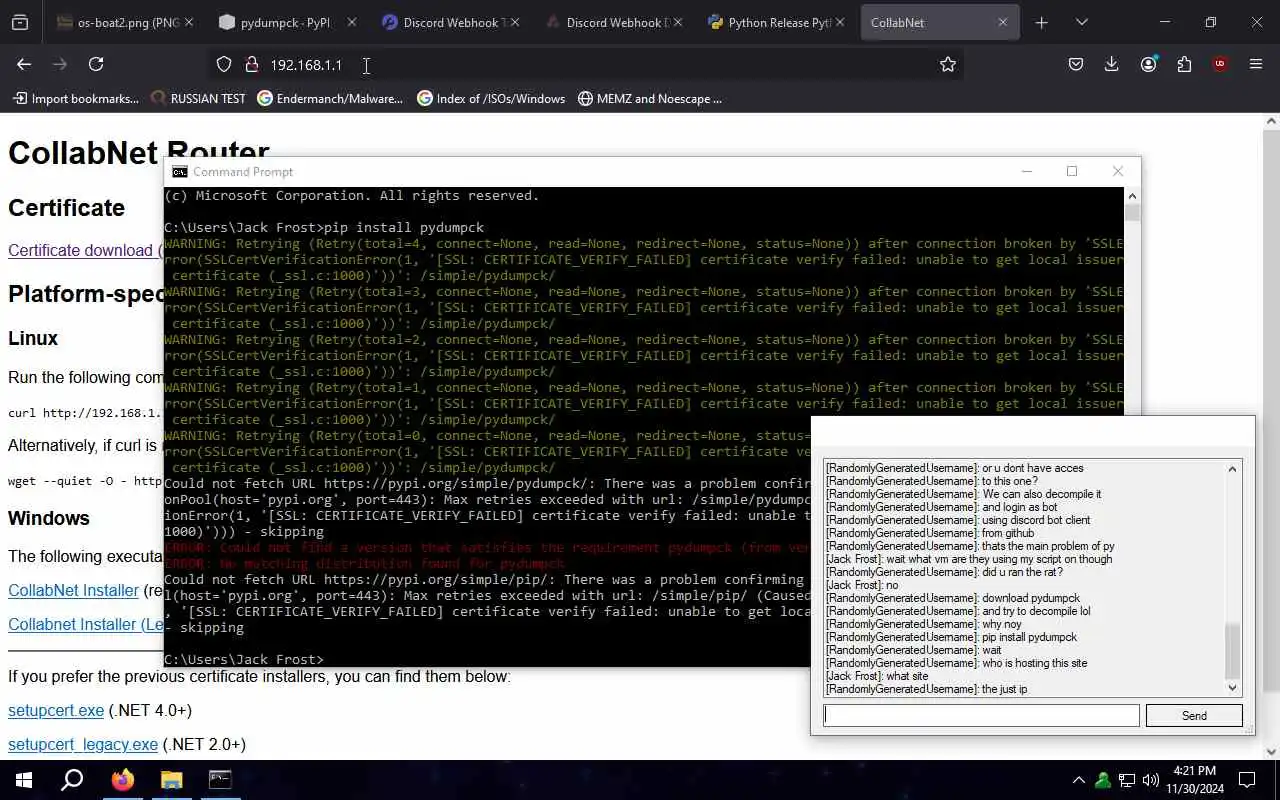Bookmark this page with star icon
Screen dimensions: 1280x800
tap(948, 64)
